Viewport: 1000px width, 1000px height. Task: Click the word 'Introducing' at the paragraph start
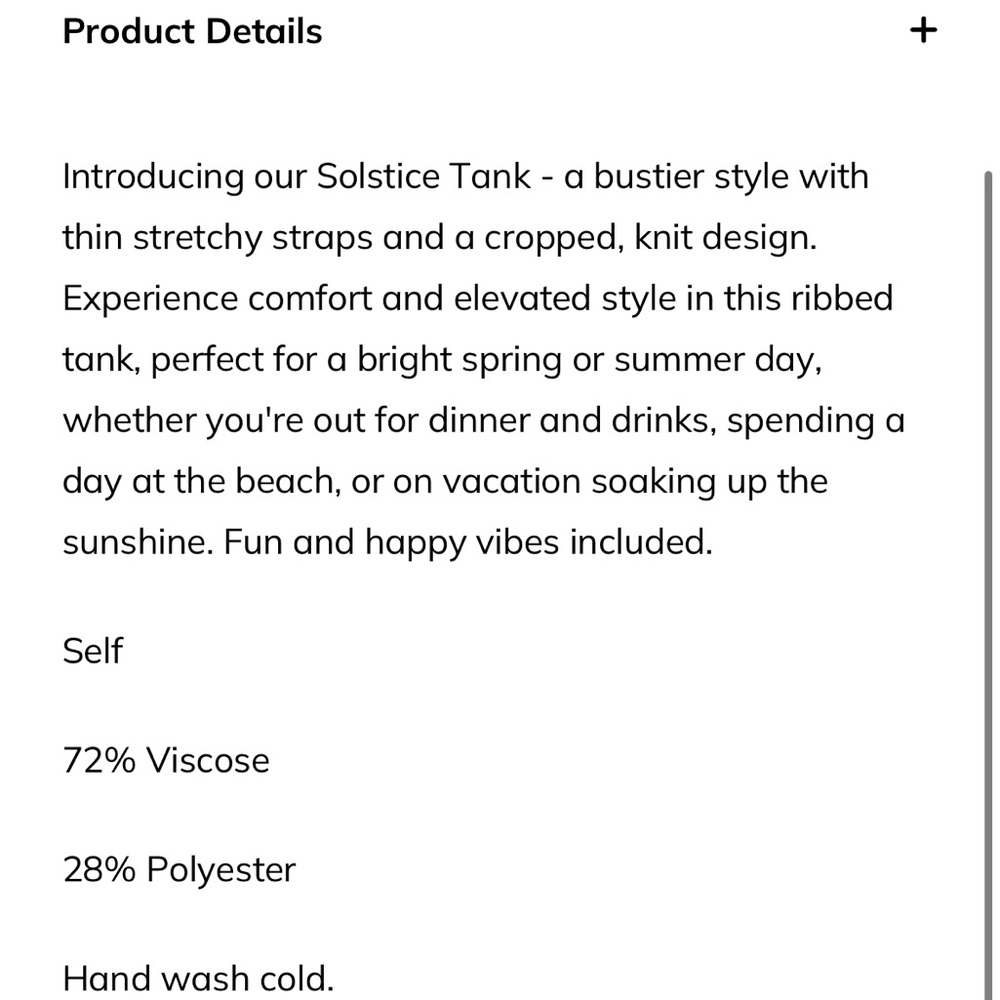point(153,177)
